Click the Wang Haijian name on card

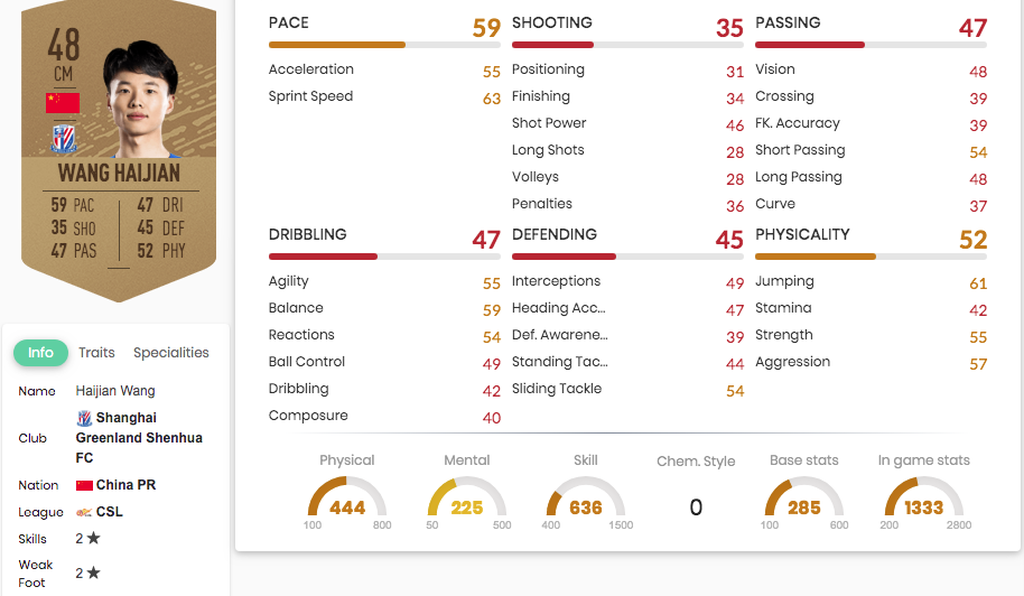(x=119, y=173)
